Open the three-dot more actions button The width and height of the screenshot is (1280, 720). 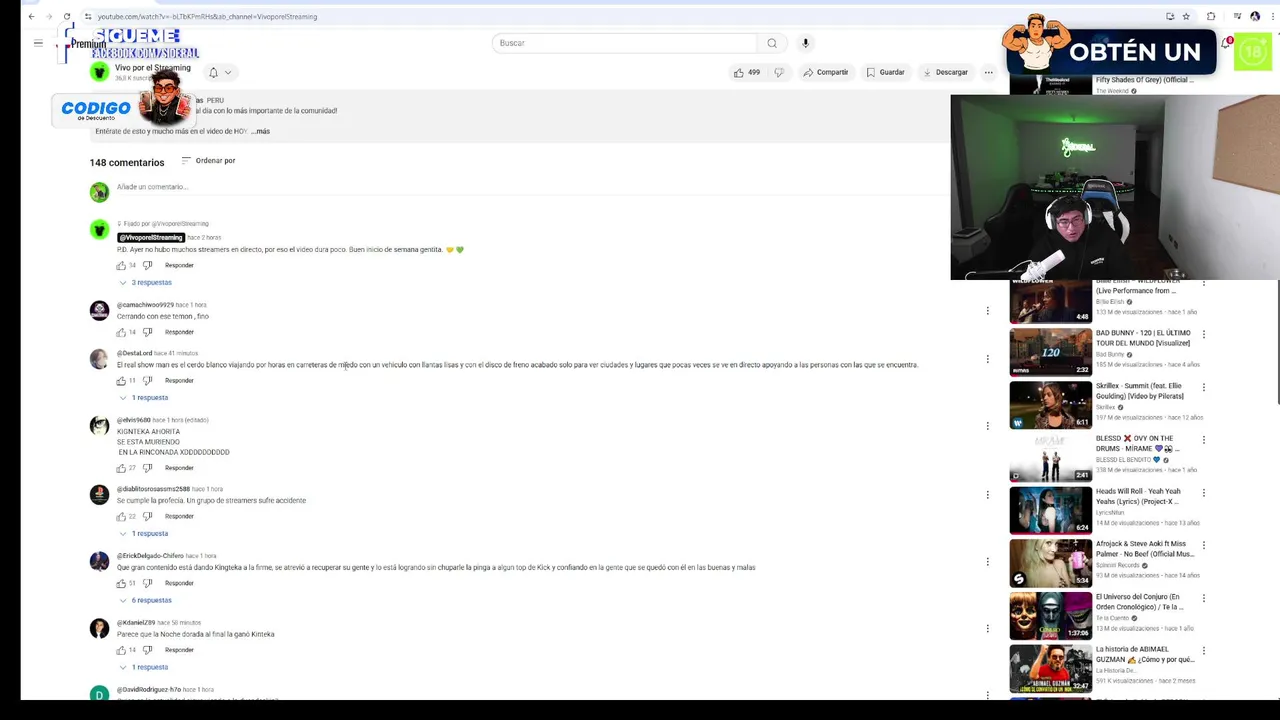point(988,72)
